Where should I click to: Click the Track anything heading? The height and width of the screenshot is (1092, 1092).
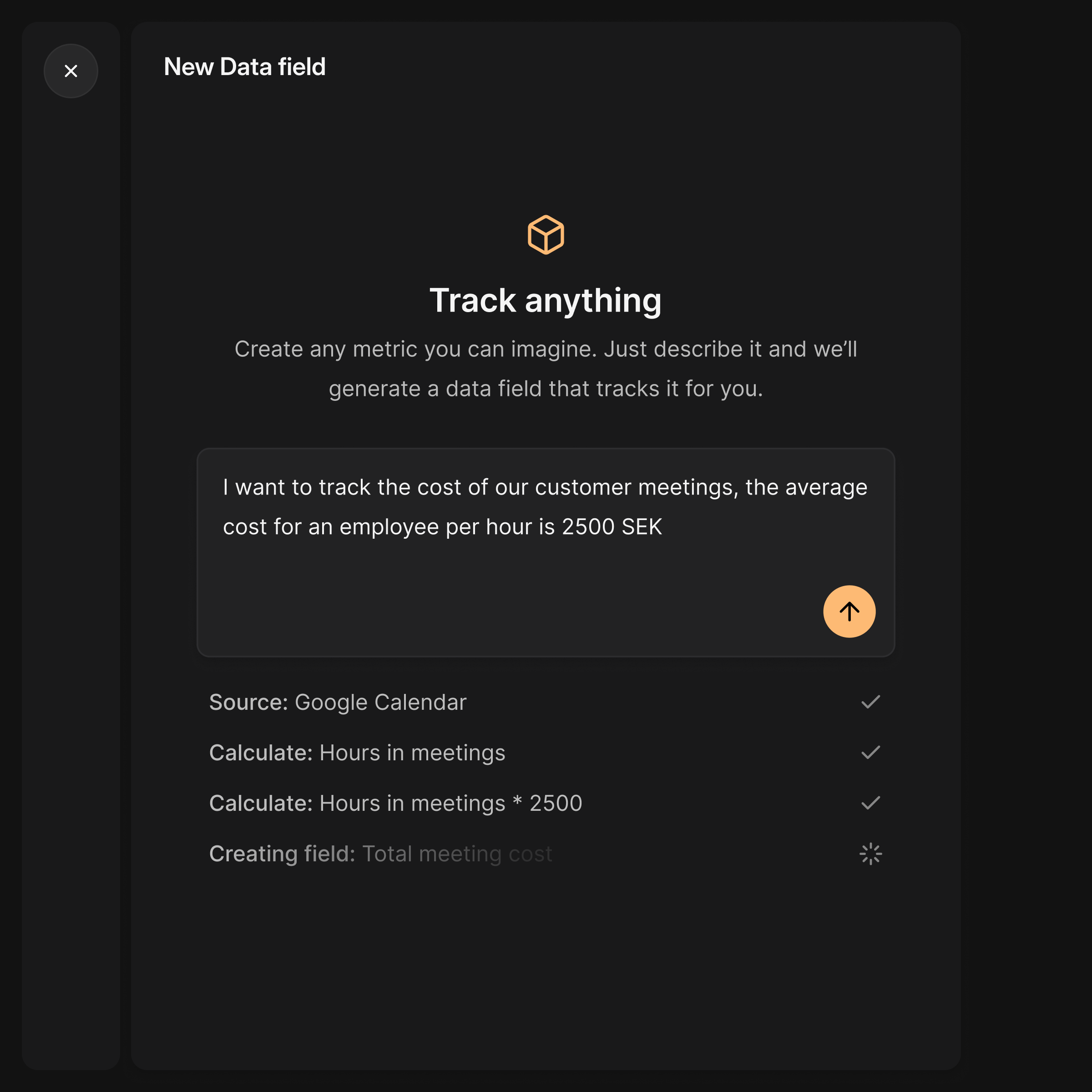coord(546,300)
